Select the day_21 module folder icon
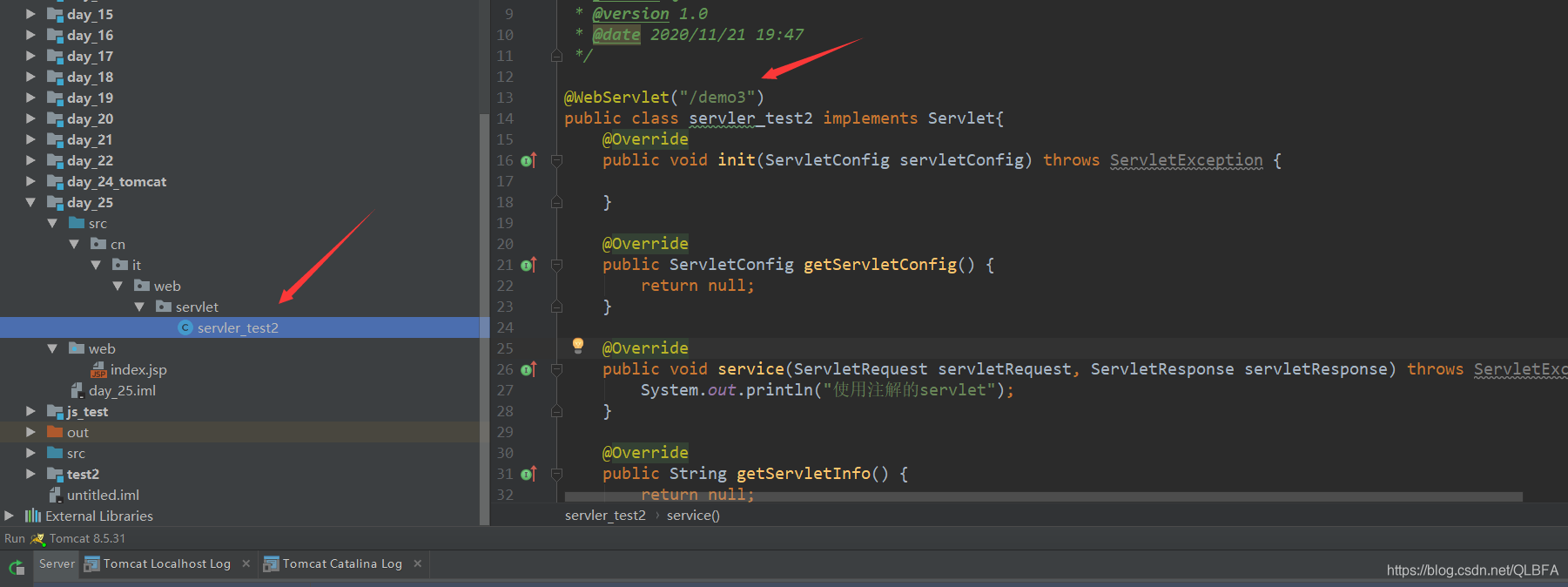The image size is (1568, 587). coord(55,139)
